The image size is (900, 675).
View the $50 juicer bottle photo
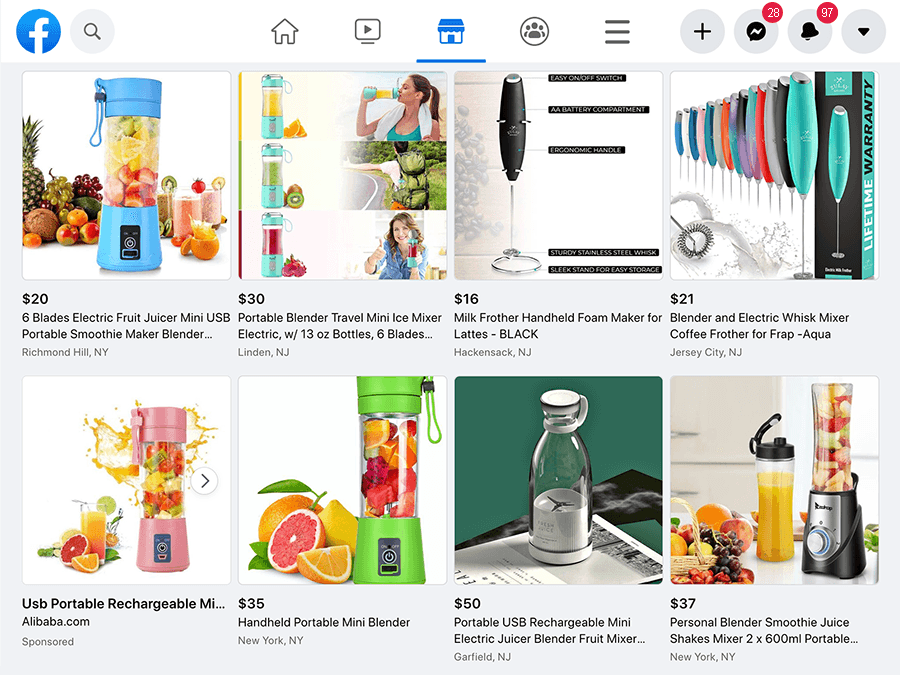(558, 480)
